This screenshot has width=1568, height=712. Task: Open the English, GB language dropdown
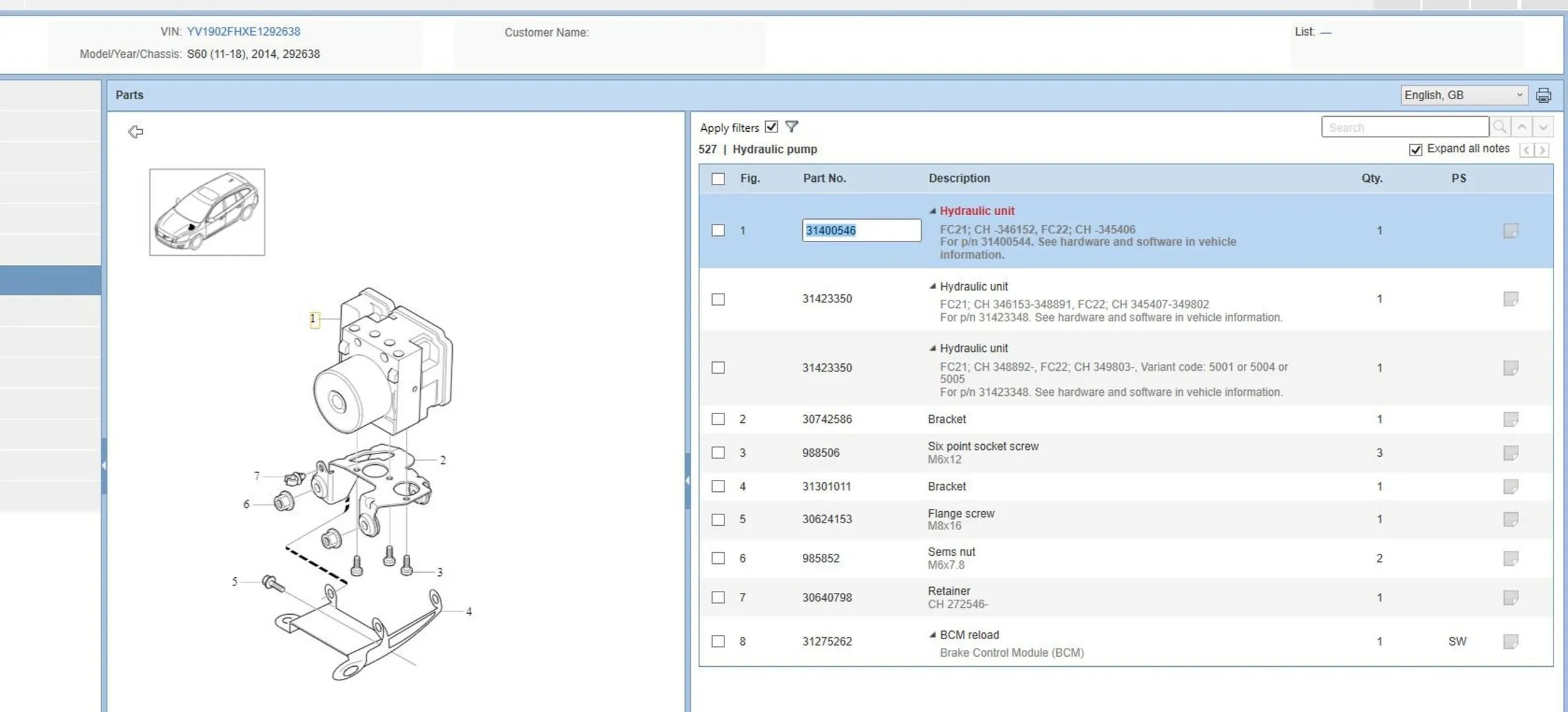coord(1463,95)
